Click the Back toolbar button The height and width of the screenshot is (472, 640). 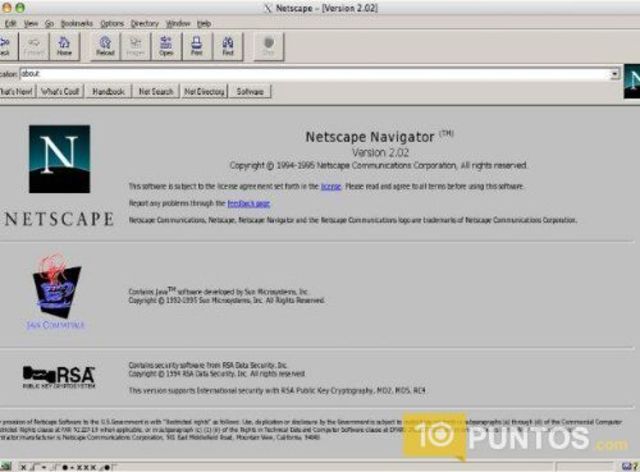point(7,47)
